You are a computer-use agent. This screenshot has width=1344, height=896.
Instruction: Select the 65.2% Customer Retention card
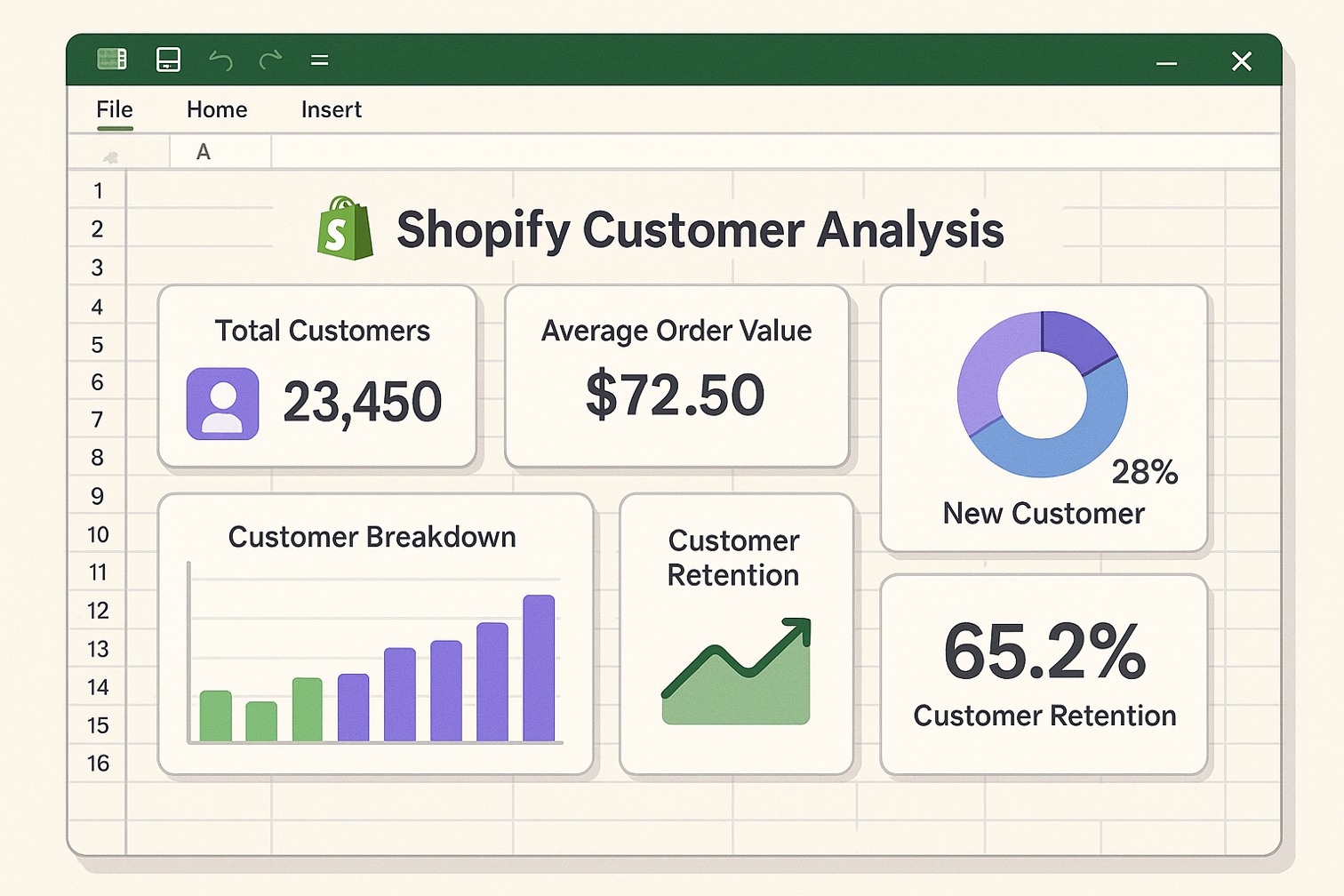(1044, 675)
